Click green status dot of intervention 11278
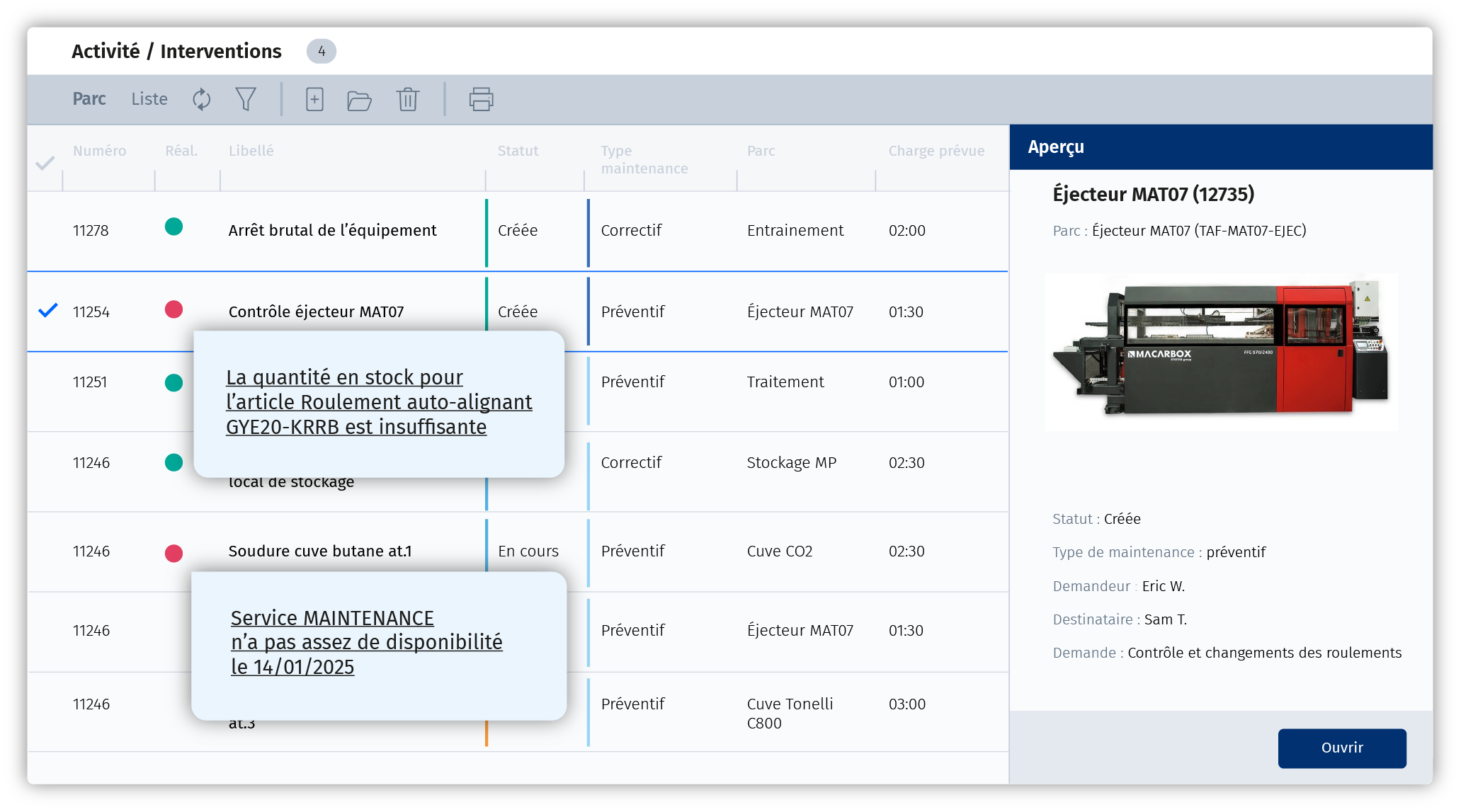 coord(174,227)
